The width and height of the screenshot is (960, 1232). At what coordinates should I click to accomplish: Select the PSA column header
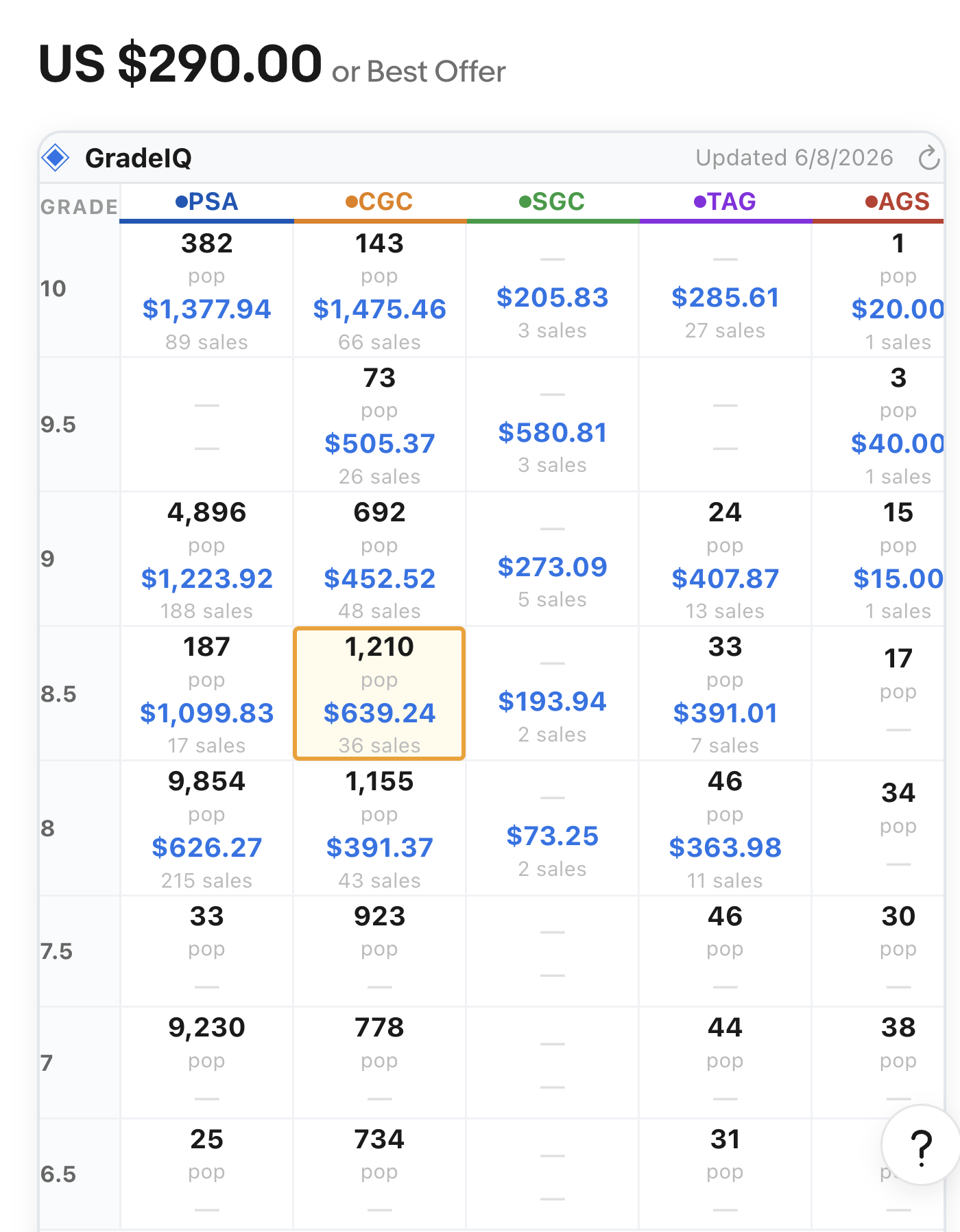206,202
